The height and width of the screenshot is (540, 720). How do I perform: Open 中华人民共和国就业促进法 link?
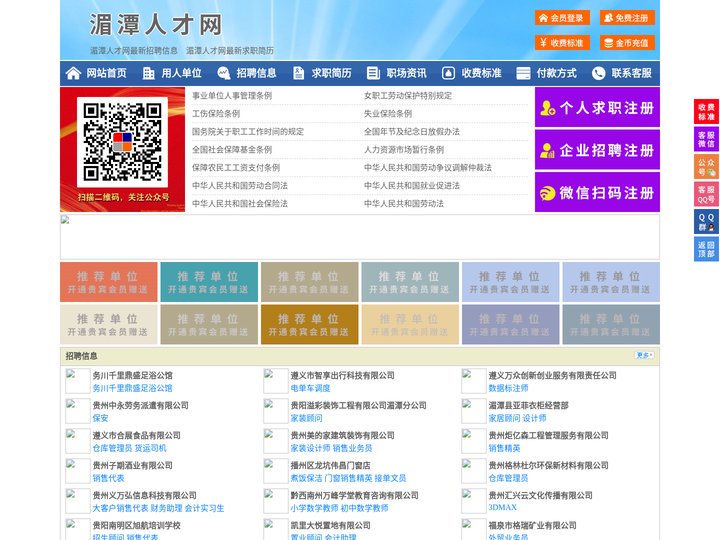(x=412, y=186)
